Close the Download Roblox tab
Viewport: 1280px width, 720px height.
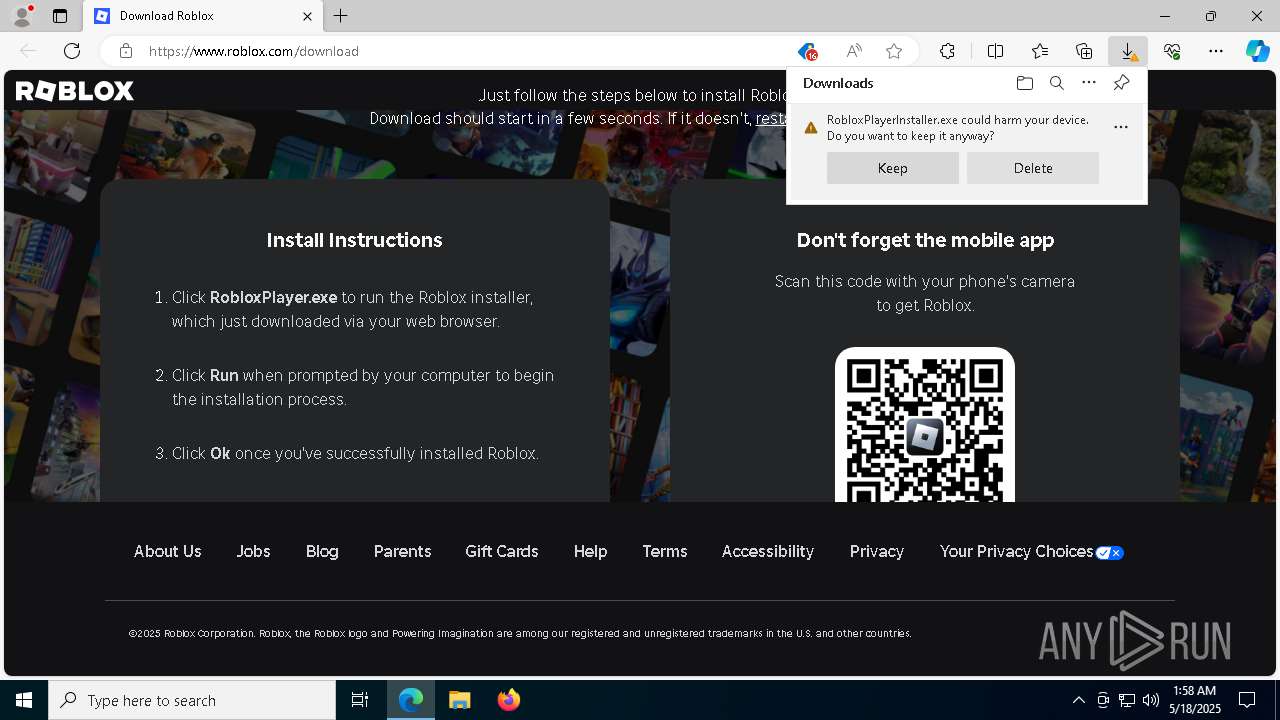pyautogui.click(x=307, y=16)
